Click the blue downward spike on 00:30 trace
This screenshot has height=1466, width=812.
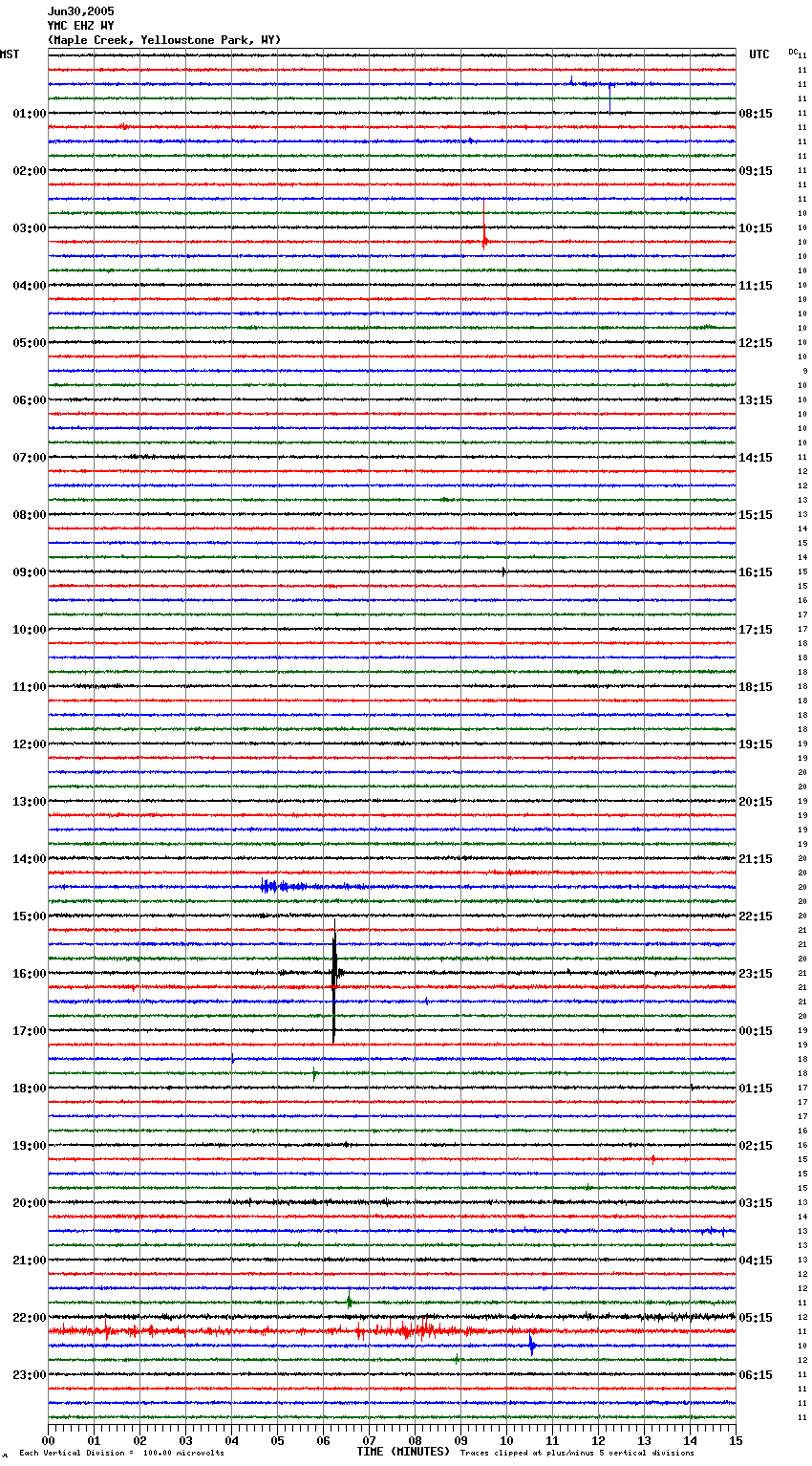(609, 98)
